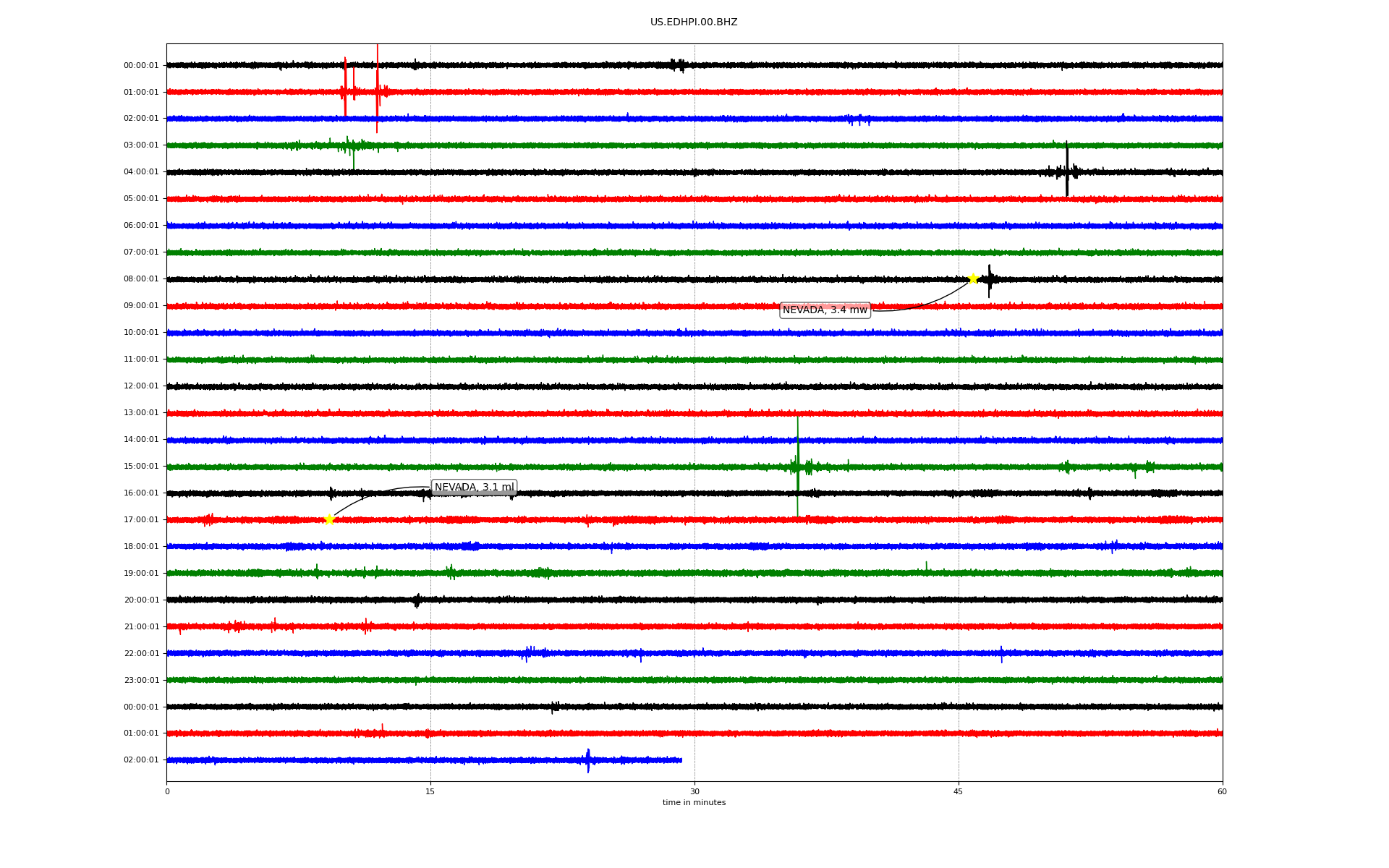Click the NEVADA, 3.1 ml annotation label
This screenshot has height=868, width=1389.
[x=474, y=488]
